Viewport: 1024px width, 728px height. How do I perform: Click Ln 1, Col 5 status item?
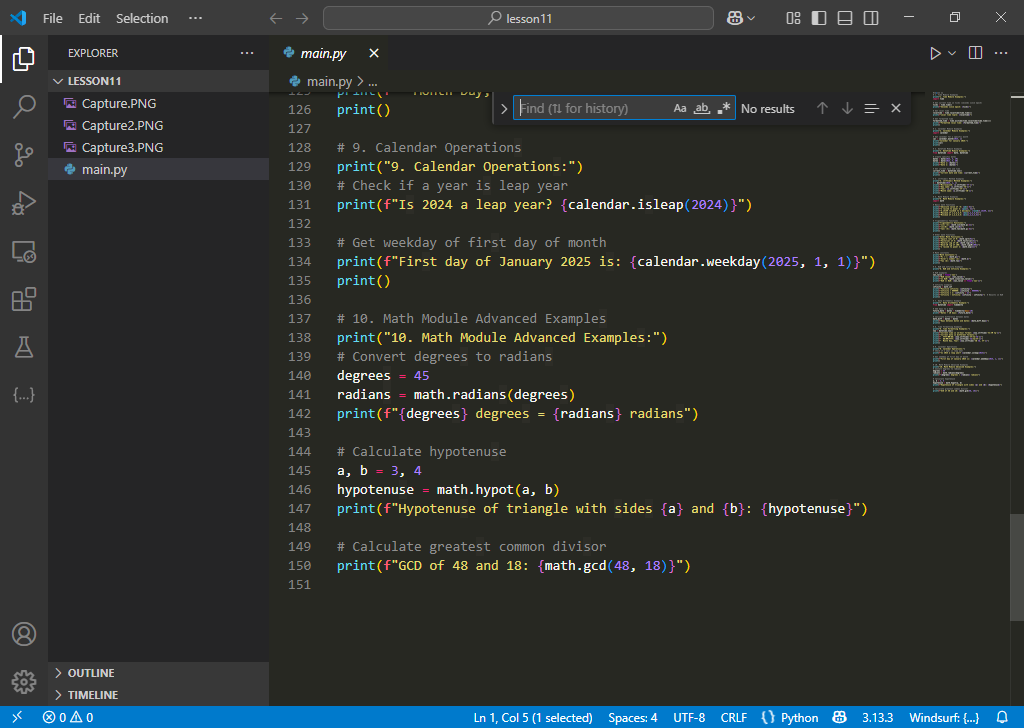click(x=533, y=717)
